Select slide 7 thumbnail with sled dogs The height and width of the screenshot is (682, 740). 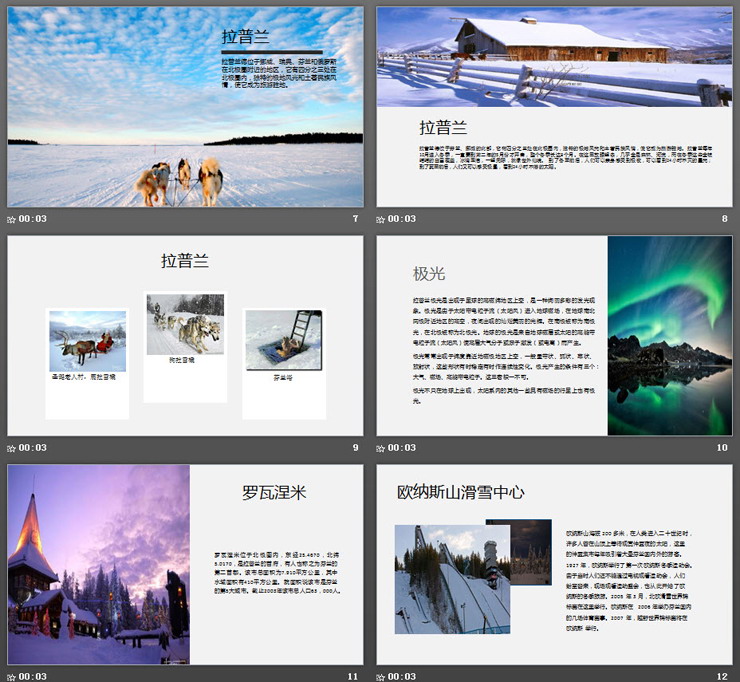tap(185, 107)
